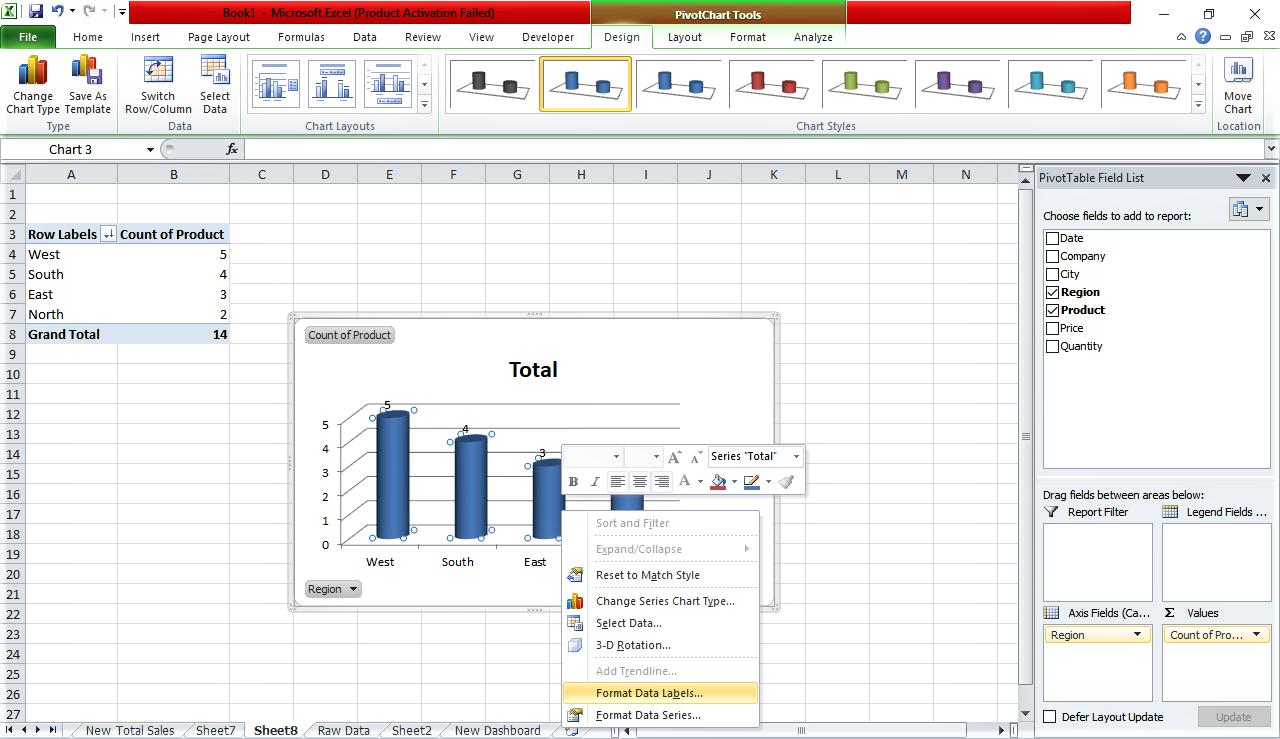Click Change Chart Type icon
Image resolution: width=1280 pixels, height=739 pixels.
[x=33, y=71]
